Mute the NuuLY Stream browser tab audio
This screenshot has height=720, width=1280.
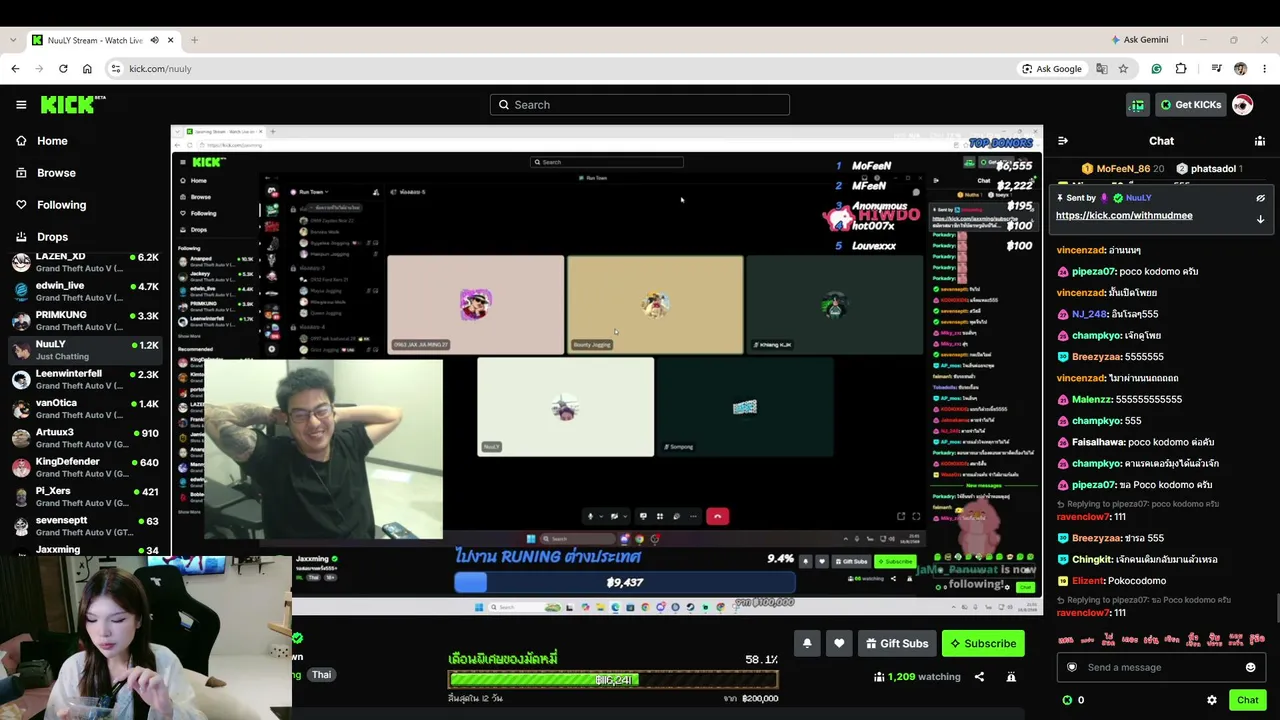(x=154, y=40)
